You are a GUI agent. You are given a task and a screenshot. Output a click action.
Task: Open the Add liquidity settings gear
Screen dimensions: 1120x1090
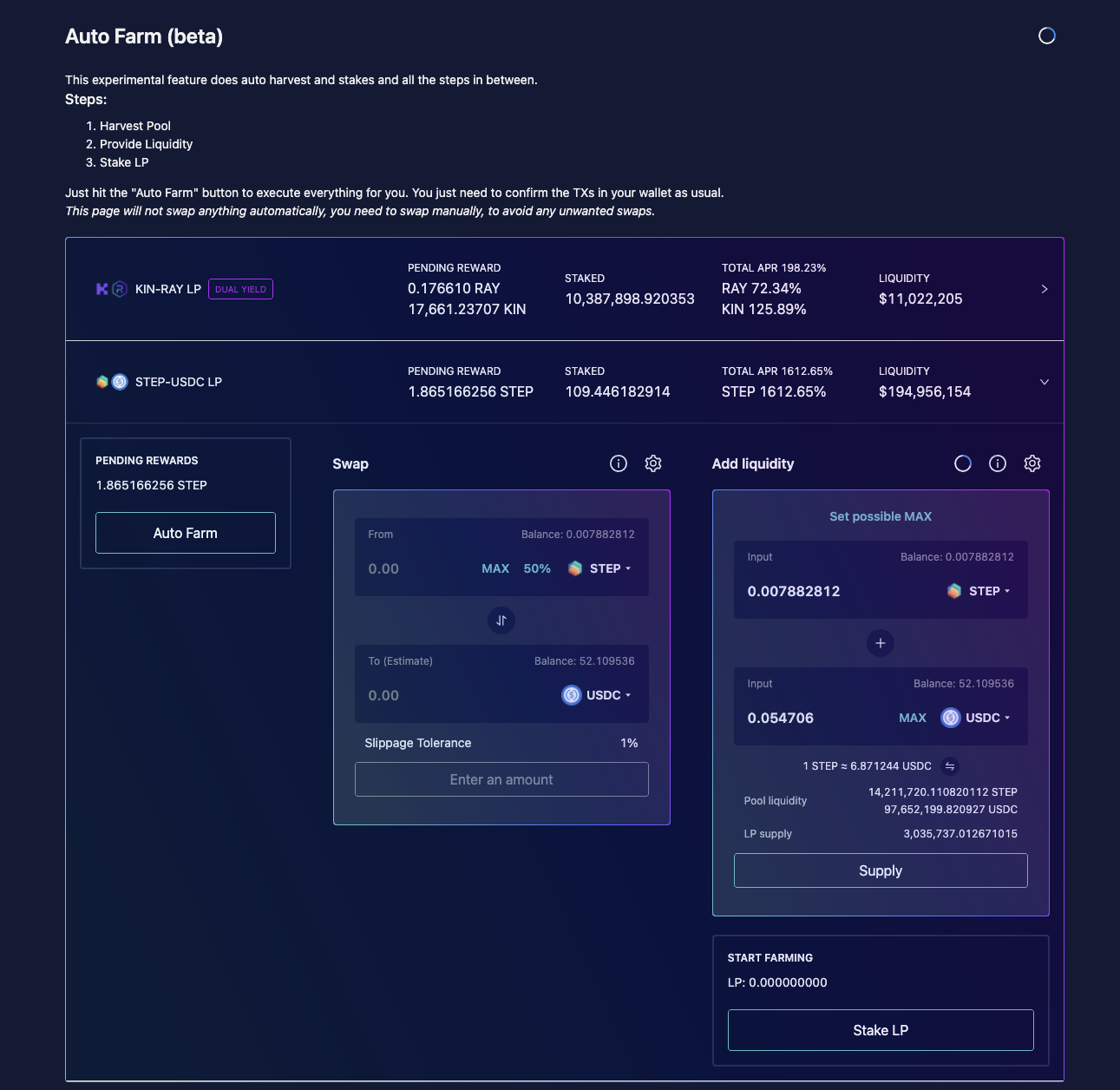pyautogui.click(x=1032, y=463)
